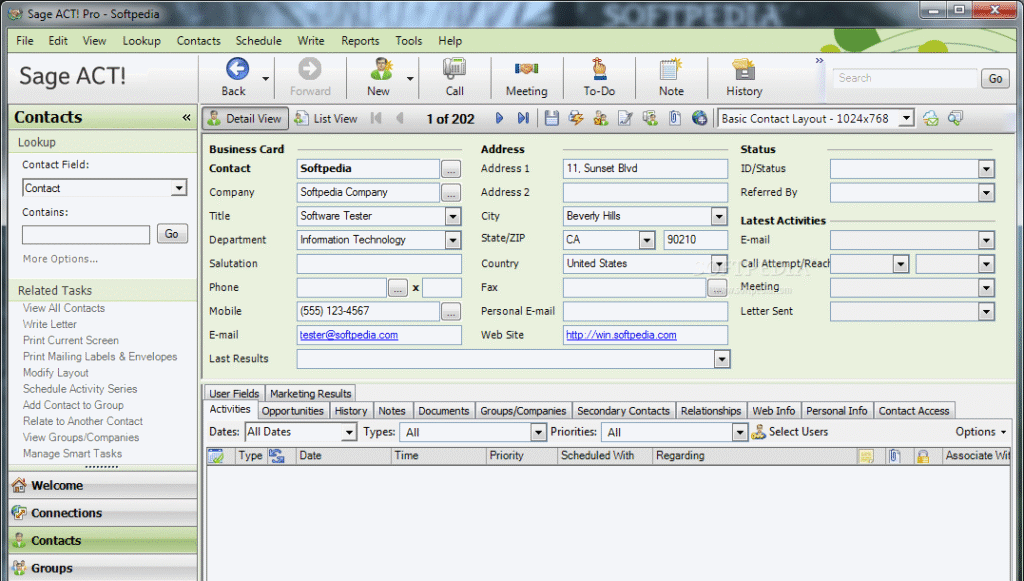Click the Select Users icon

pyautogui.click(x=758, y=432)
